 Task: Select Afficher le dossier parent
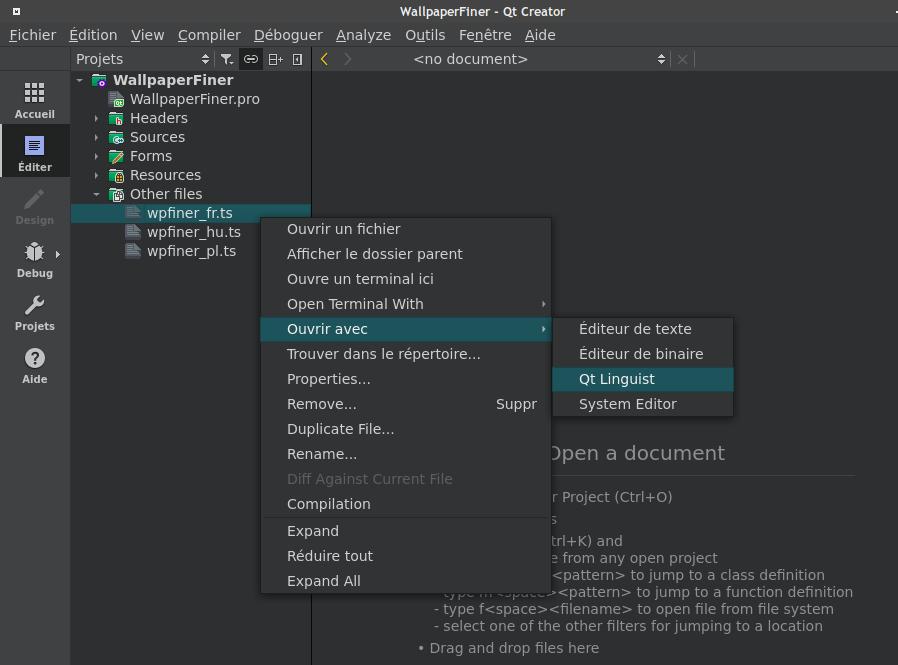pos(405,254)
